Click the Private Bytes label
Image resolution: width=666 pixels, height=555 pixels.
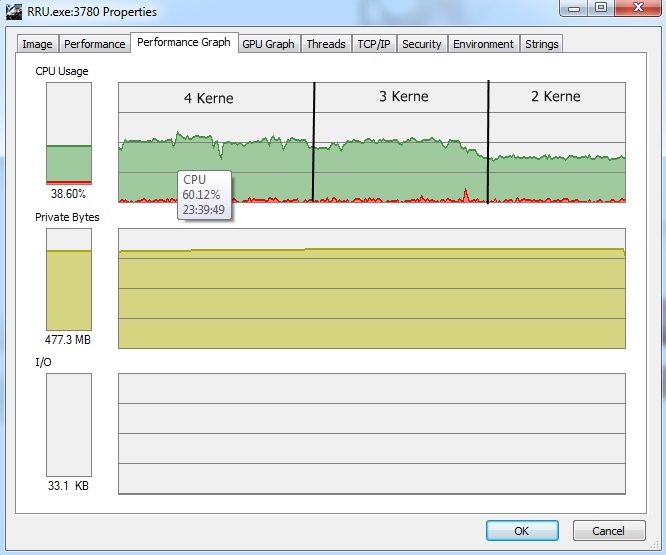(x=67, y=217)
